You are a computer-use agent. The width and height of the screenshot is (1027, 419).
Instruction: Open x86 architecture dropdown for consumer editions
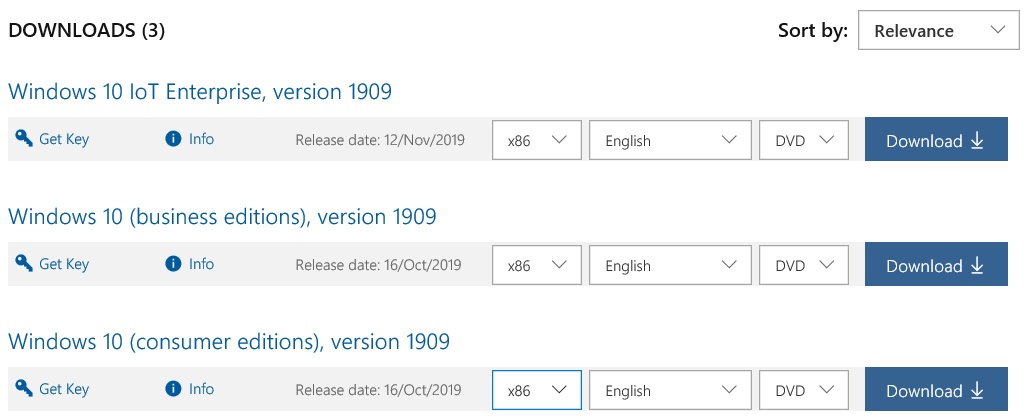click(536, 390)
